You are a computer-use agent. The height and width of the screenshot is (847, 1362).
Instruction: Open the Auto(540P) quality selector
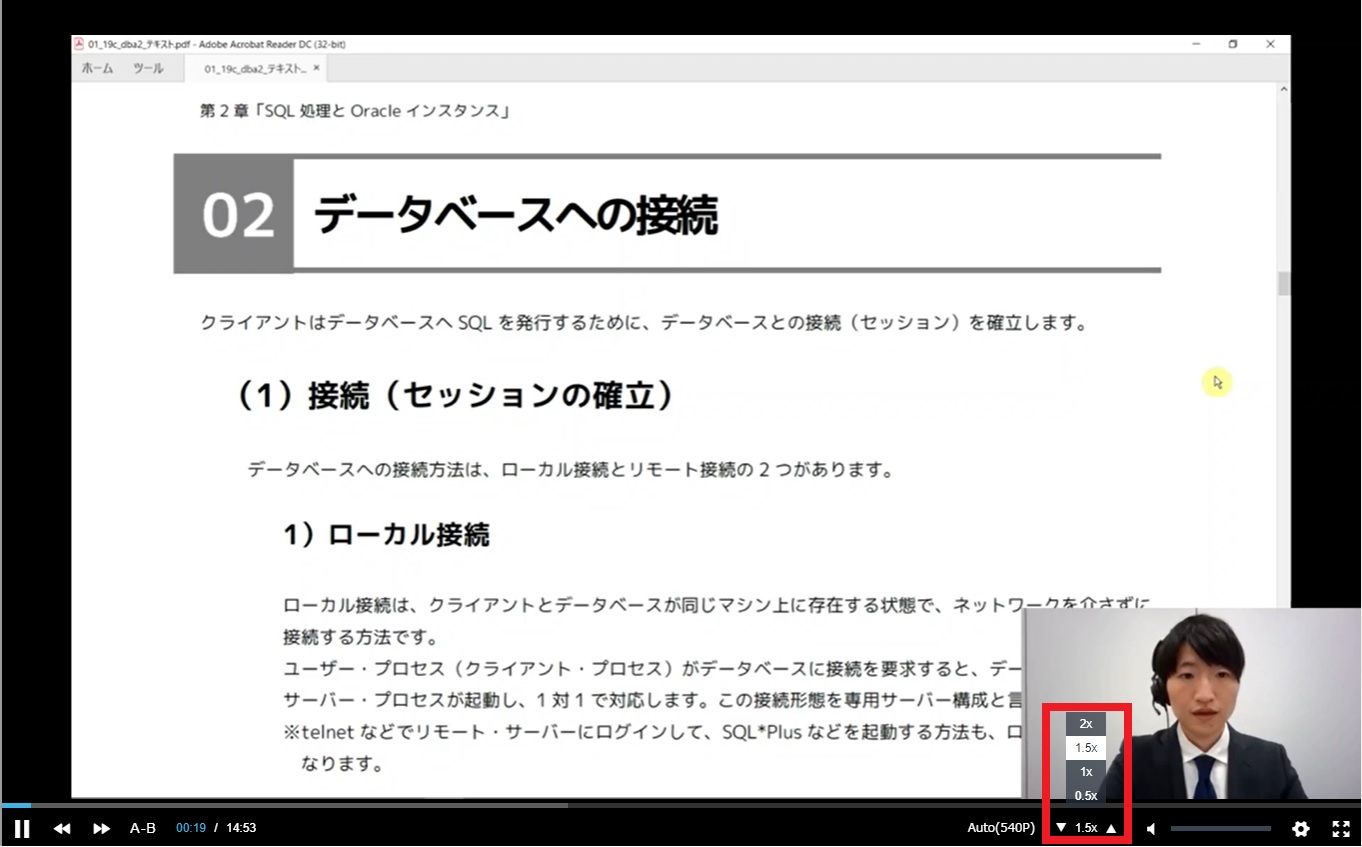click(1000, 828)
